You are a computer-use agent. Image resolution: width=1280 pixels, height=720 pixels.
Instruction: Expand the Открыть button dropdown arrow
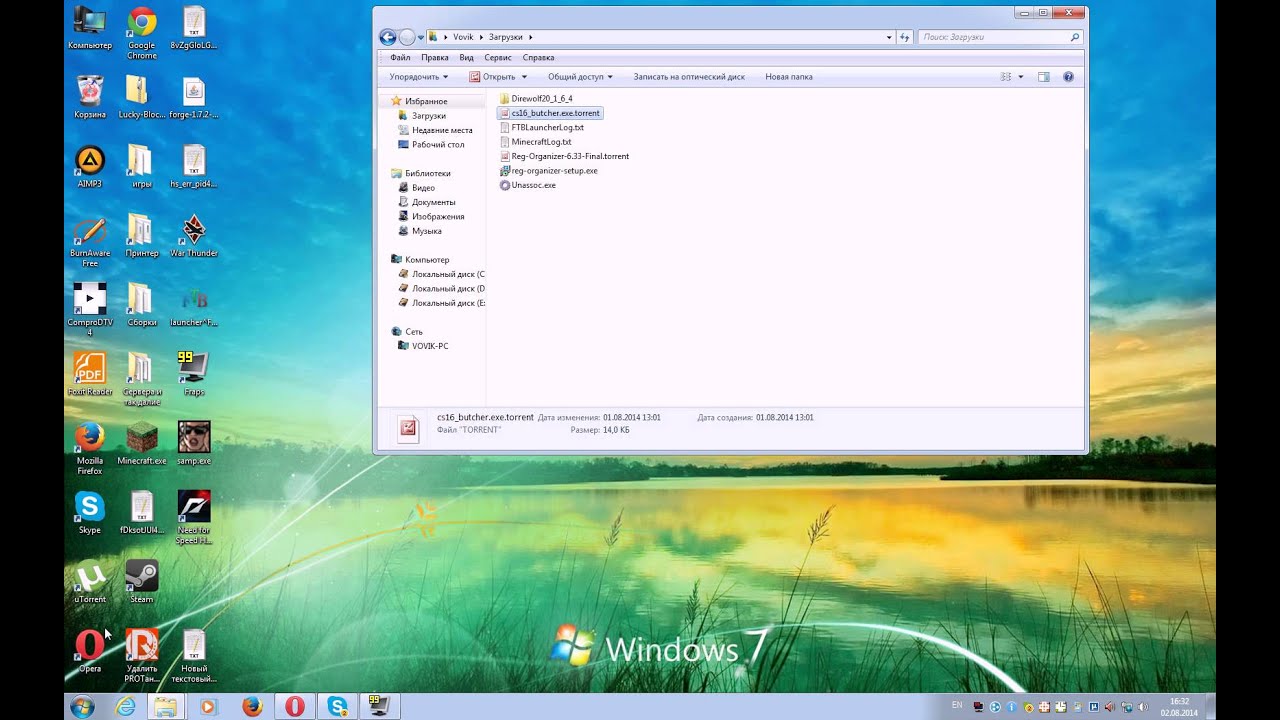tap(524, 77)
